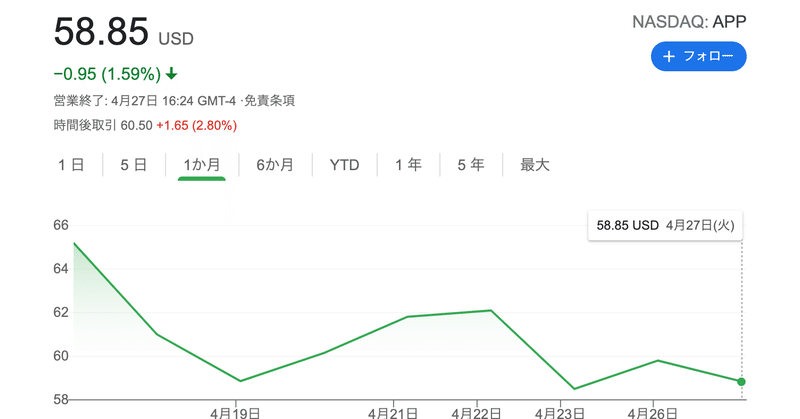Viewport: 800px width, 419px height.
Task: Click the フォロー follow button
Action: click(x=698, y=56)
